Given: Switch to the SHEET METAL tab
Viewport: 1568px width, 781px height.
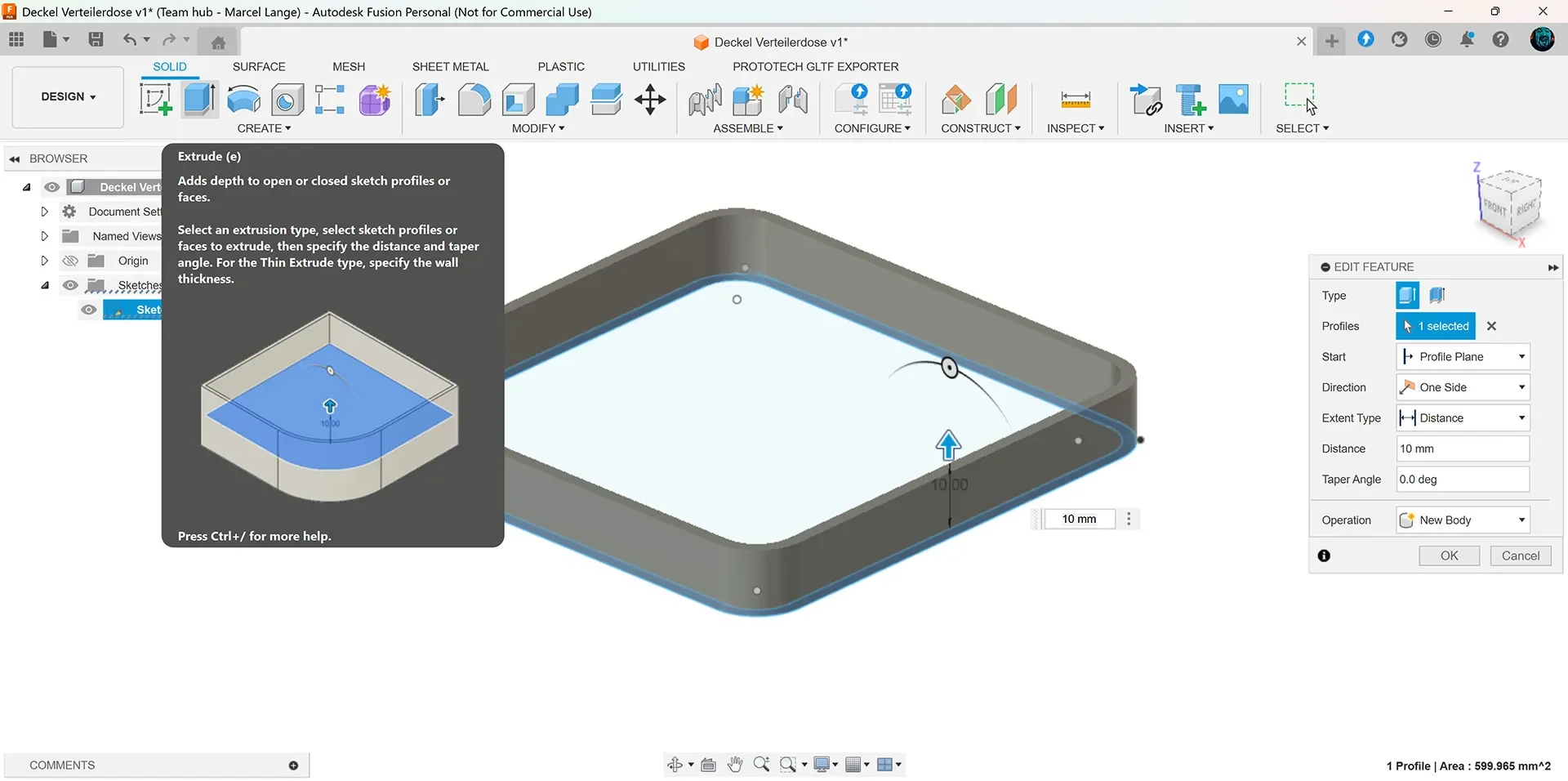Looking at the screenshot, I should click(x=450, y=66).
